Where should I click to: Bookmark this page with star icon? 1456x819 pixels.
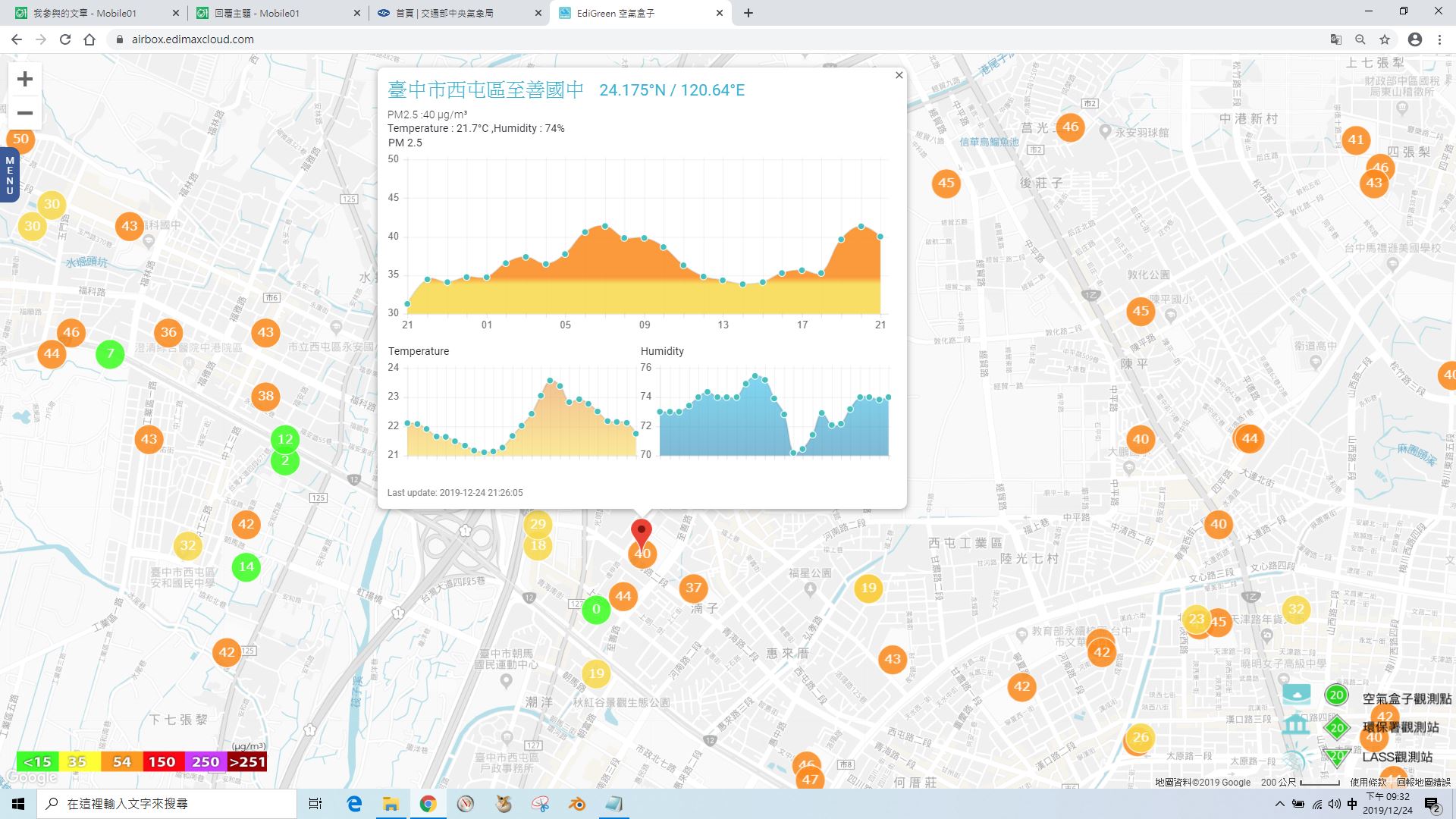pos(1385,39)
